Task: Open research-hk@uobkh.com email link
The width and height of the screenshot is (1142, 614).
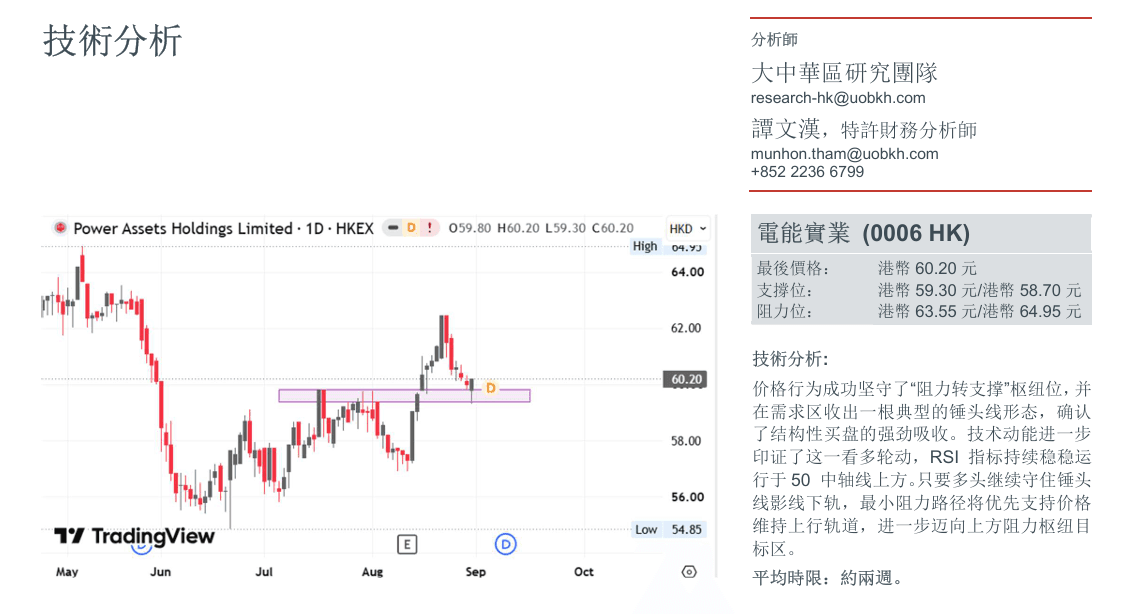Action: 838,98
